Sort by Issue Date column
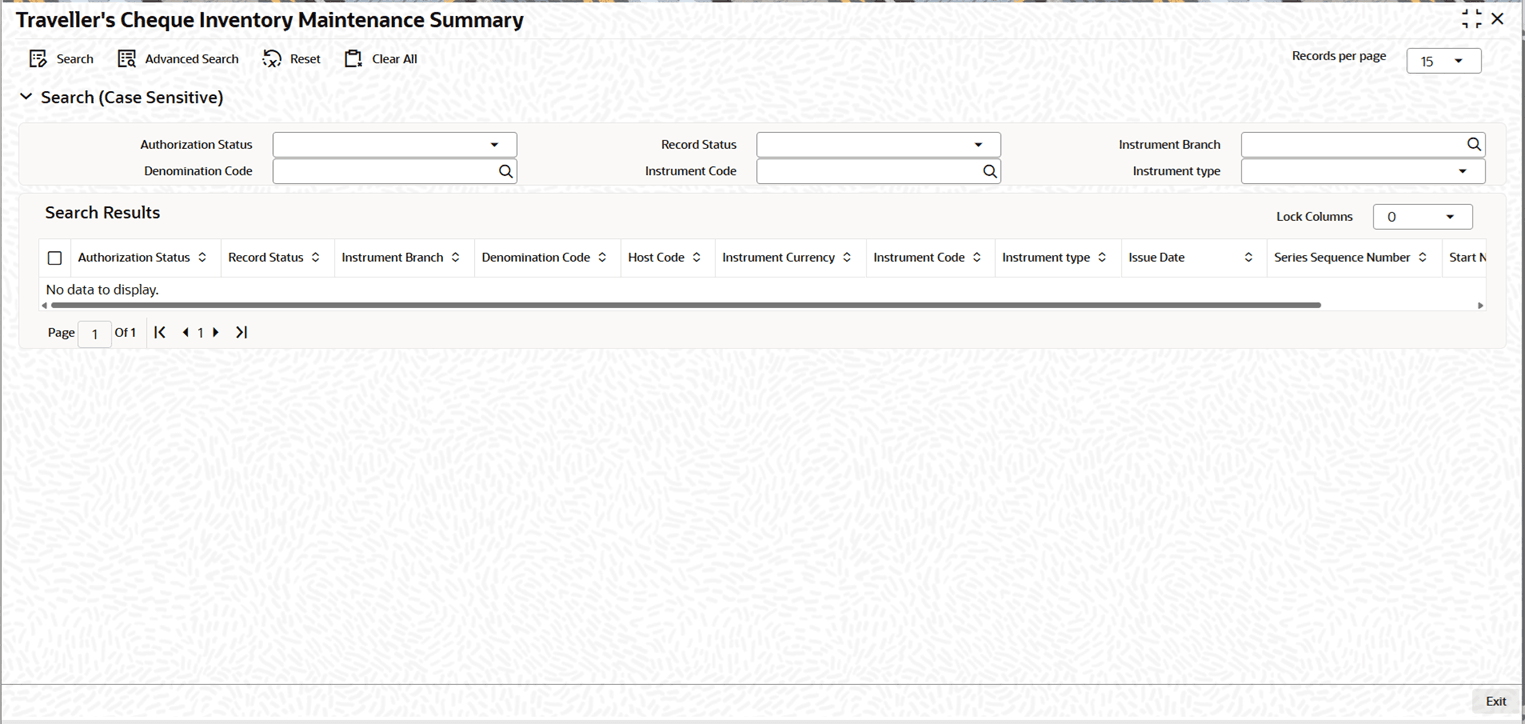The width and height of the screenshot is (1525, 724). [1248, 258]
